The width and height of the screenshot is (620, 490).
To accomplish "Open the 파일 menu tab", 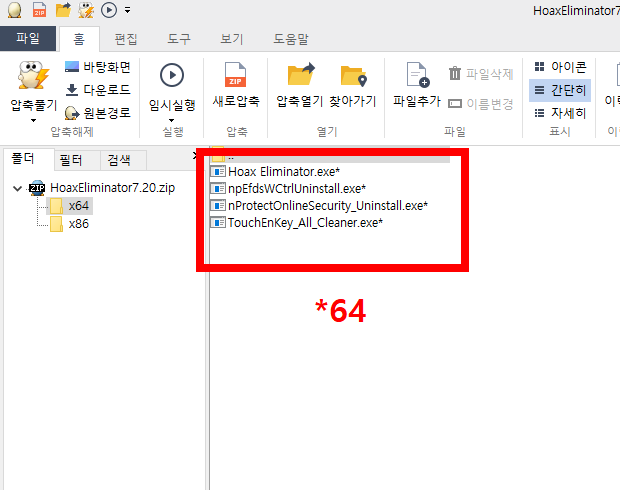I will coord(28,38).
